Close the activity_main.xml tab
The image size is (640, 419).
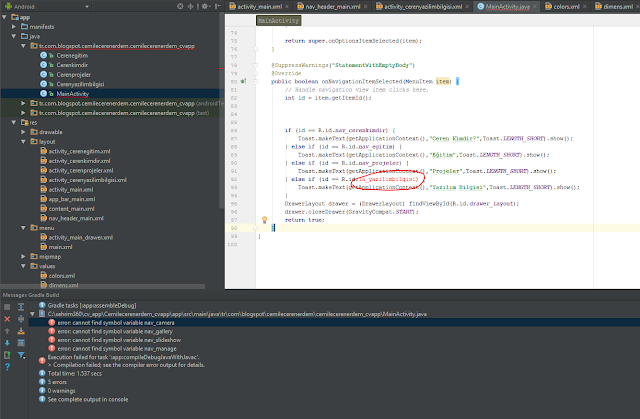(287, 7)
